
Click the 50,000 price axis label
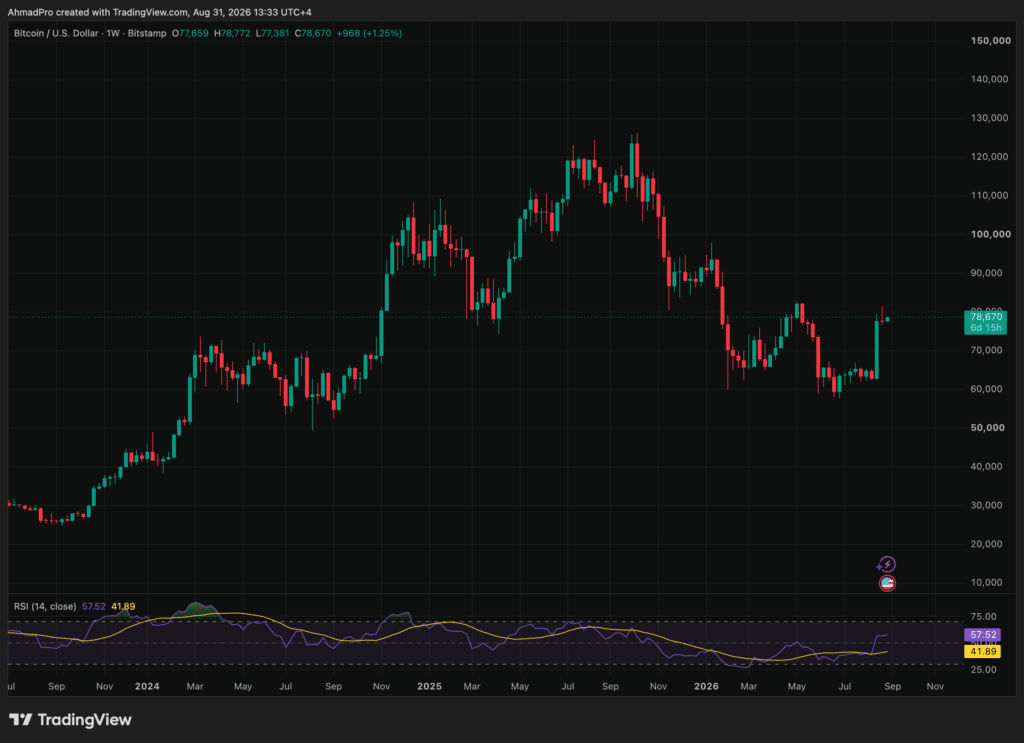pyautogui.click(x=987, y=428)
